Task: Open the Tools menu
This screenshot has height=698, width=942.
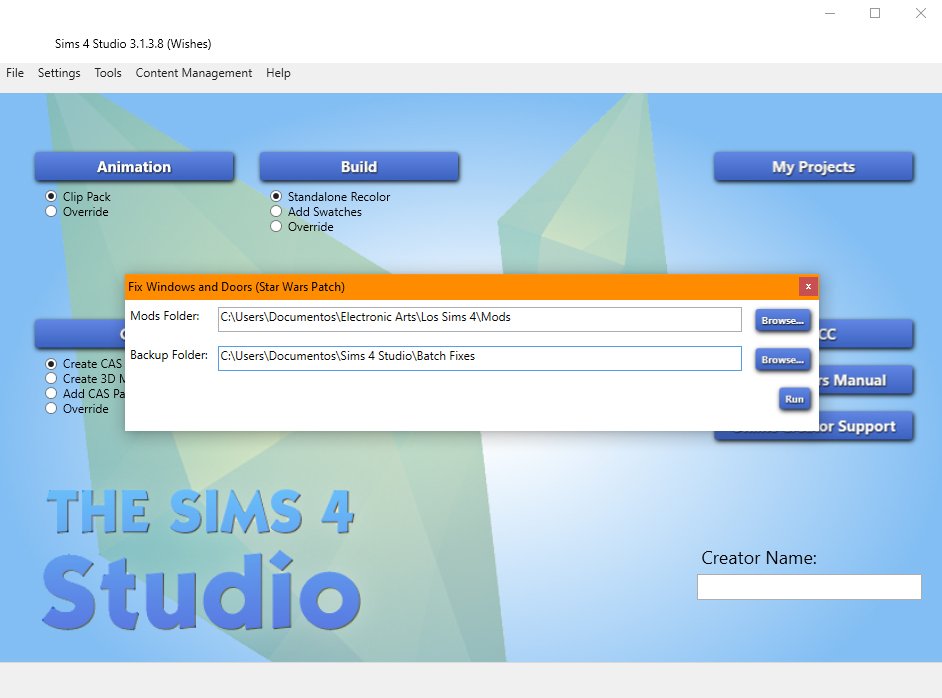Action: tap(108, 73)
